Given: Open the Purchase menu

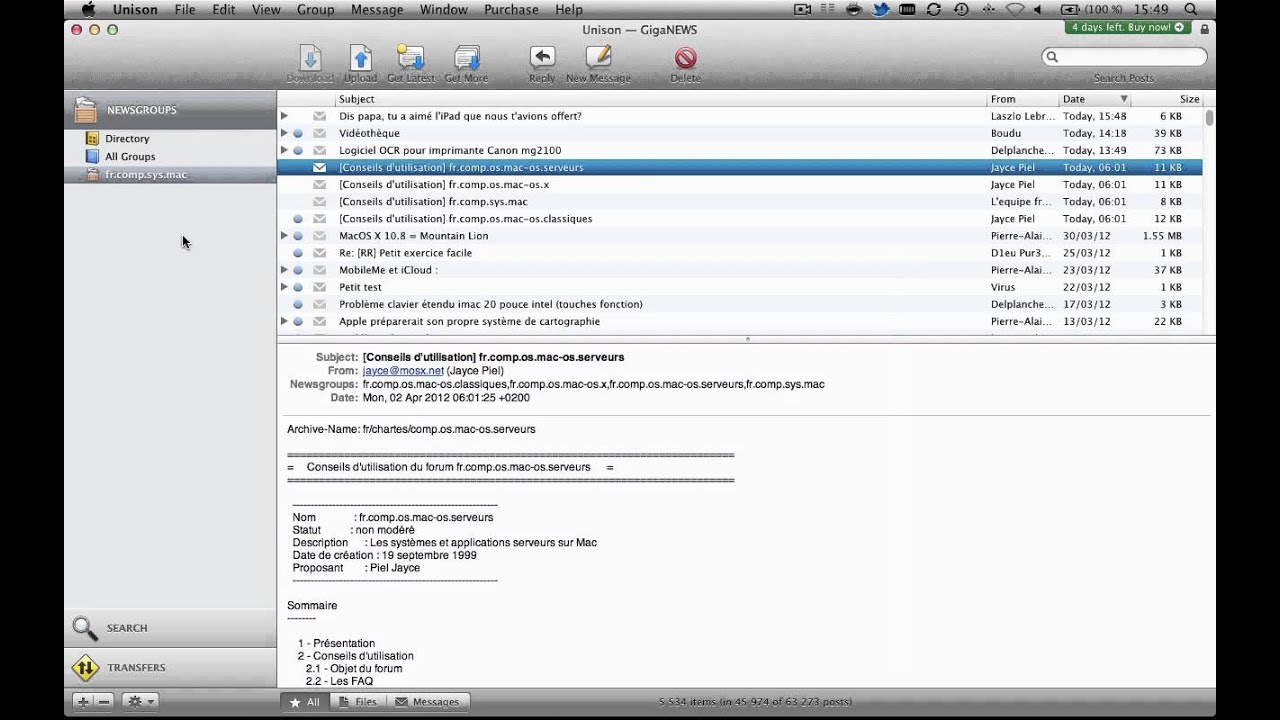Looking at the screenshot, I should (511, 9).
